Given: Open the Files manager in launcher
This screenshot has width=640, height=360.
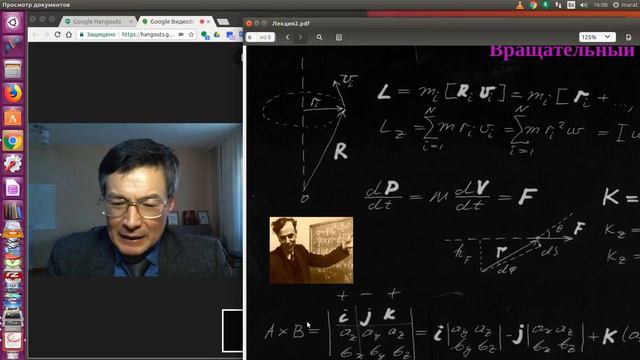Looking at the screenshot, I should [x=13, y=70].
